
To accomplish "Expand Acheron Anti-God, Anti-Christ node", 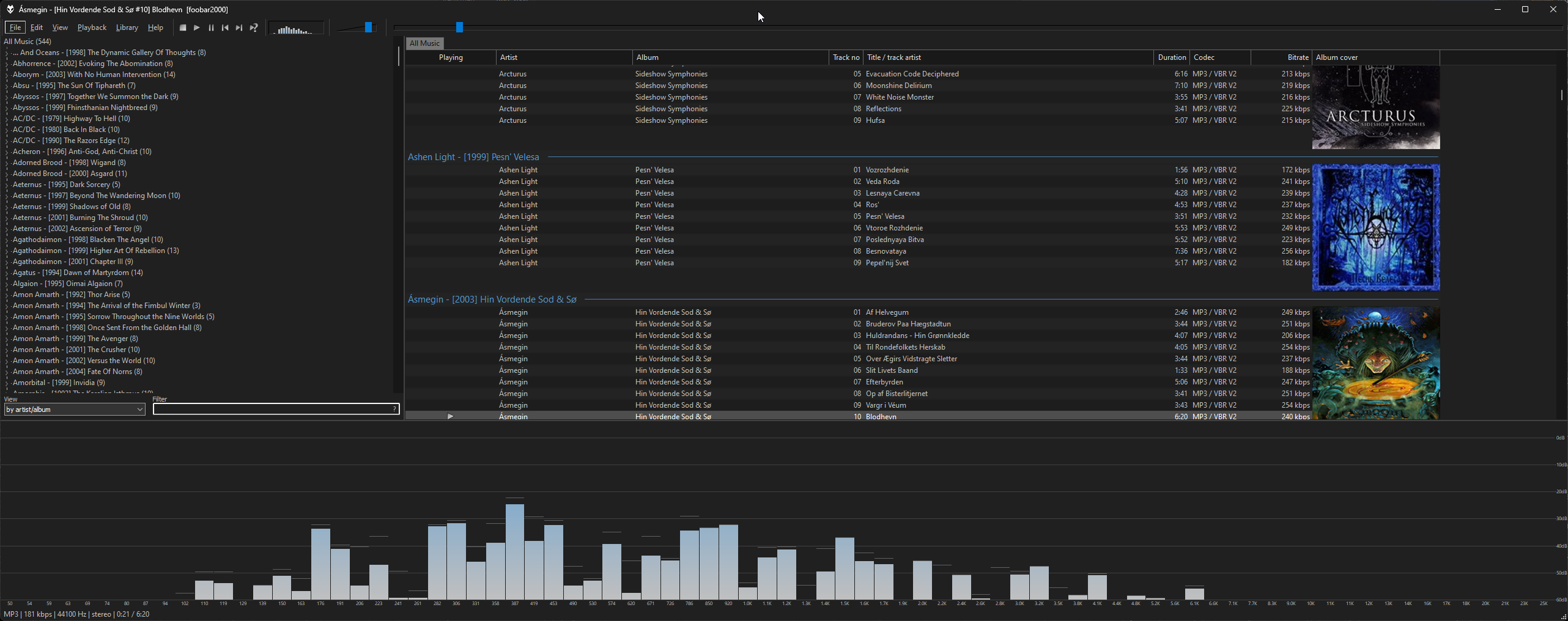I will (x=7, y=152).
